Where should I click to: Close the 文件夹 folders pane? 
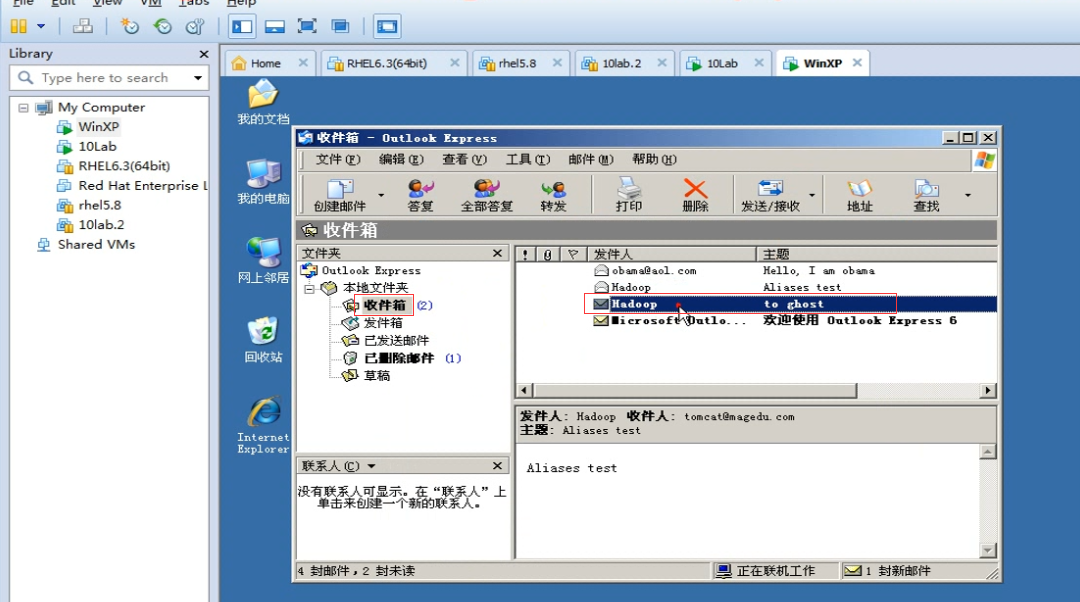pos(497,253)
